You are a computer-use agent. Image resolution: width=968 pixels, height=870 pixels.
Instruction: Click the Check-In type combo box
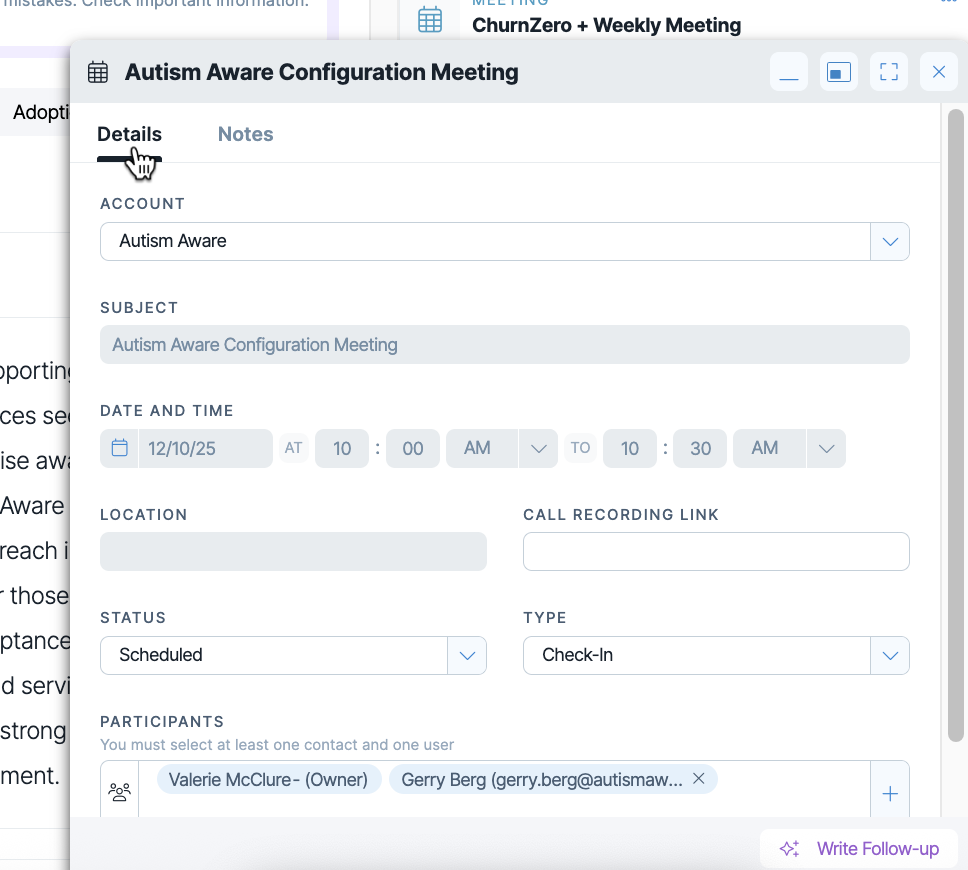pyautogui.click(x=716, y=656)
